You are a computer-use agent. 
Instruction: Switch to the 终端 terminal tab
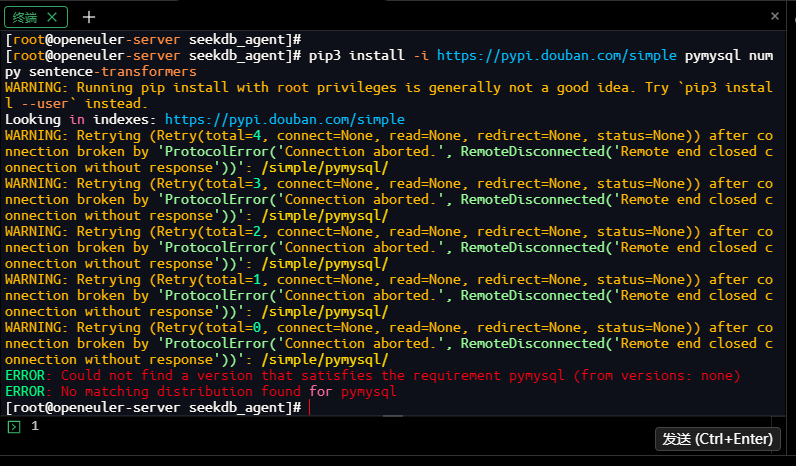click(26, 16)
